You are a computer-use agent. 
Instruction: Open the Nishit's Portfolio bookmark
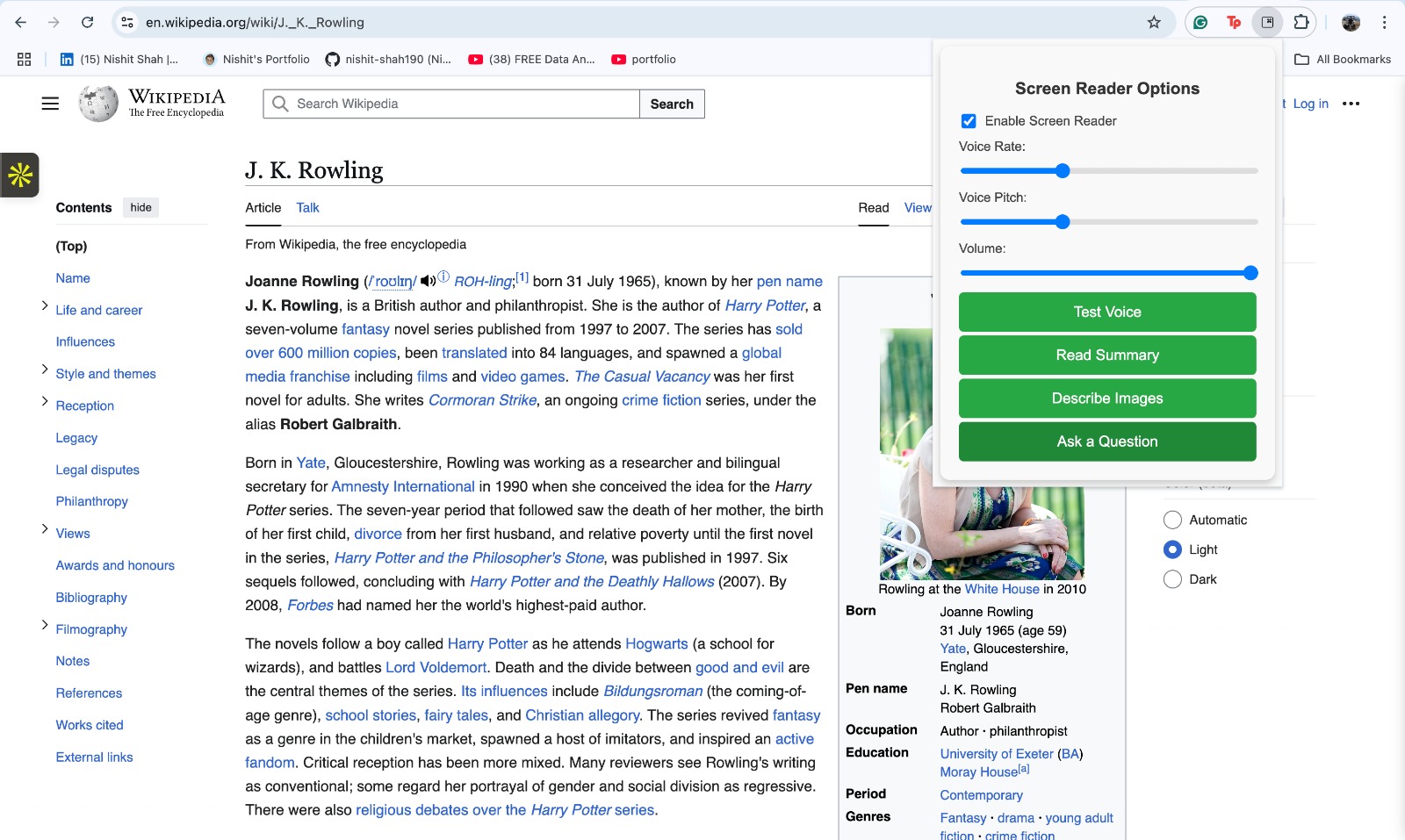click(x=256, y=59)
